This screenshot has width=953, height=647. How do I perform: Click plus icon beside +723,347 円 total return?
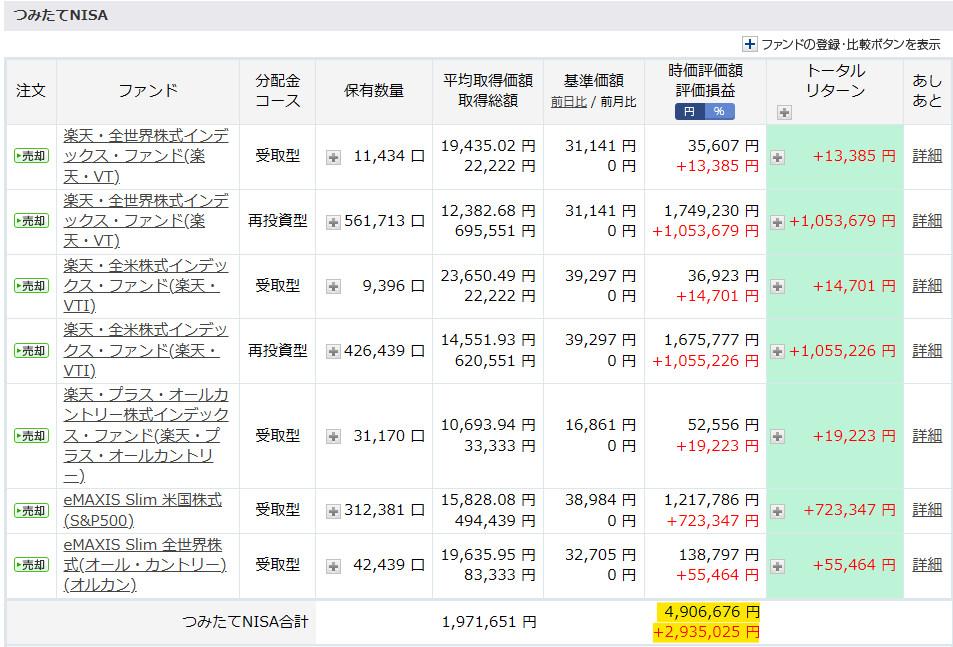777,511
